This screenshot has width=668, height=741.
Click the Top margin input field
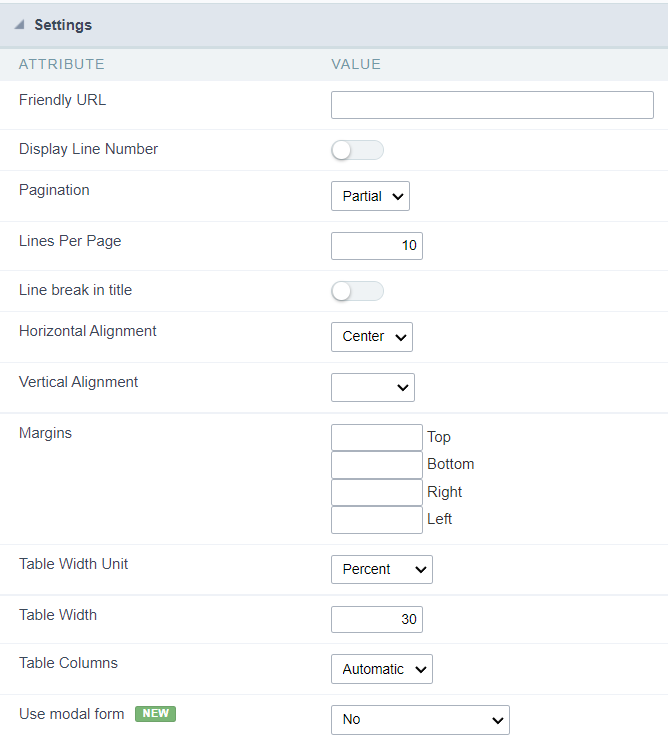tap(376, 437)
